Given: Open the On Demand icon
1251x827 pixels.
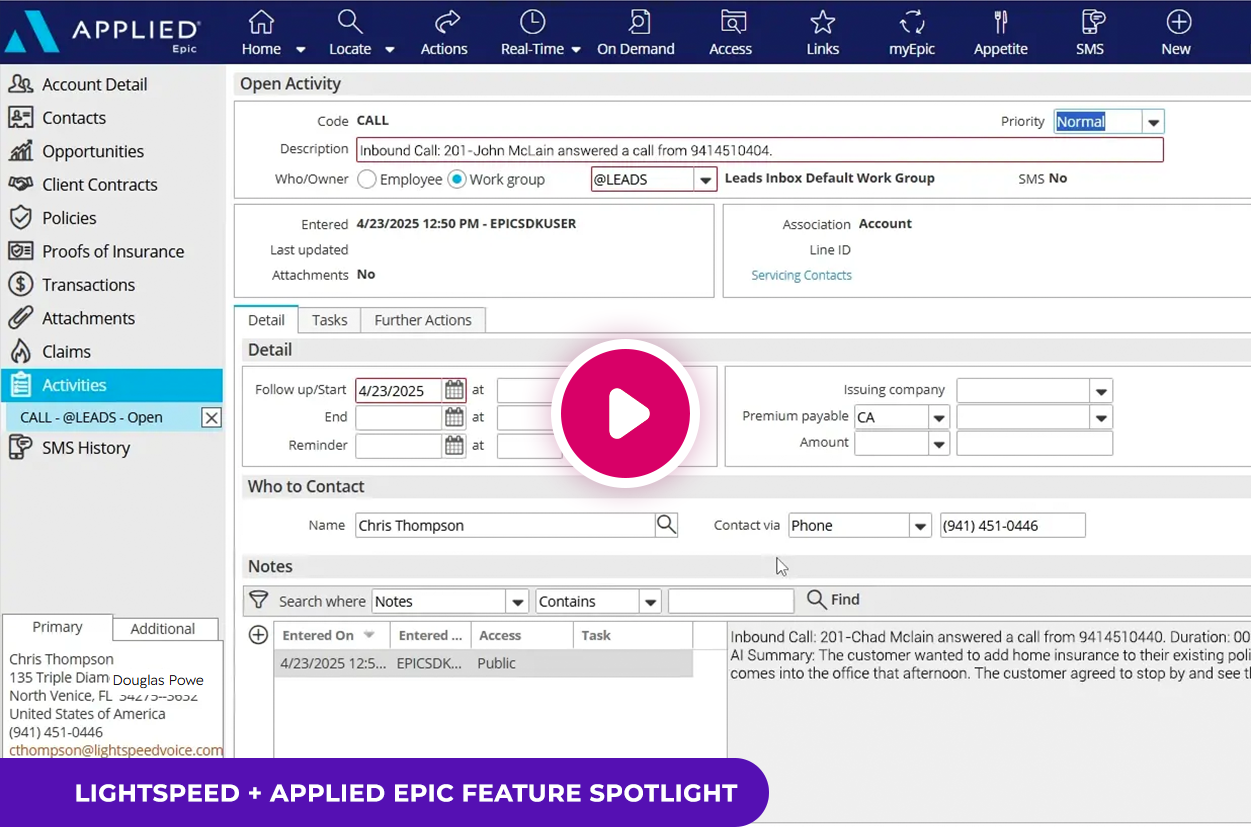Looking at the screenshot, I should [637, 22].
